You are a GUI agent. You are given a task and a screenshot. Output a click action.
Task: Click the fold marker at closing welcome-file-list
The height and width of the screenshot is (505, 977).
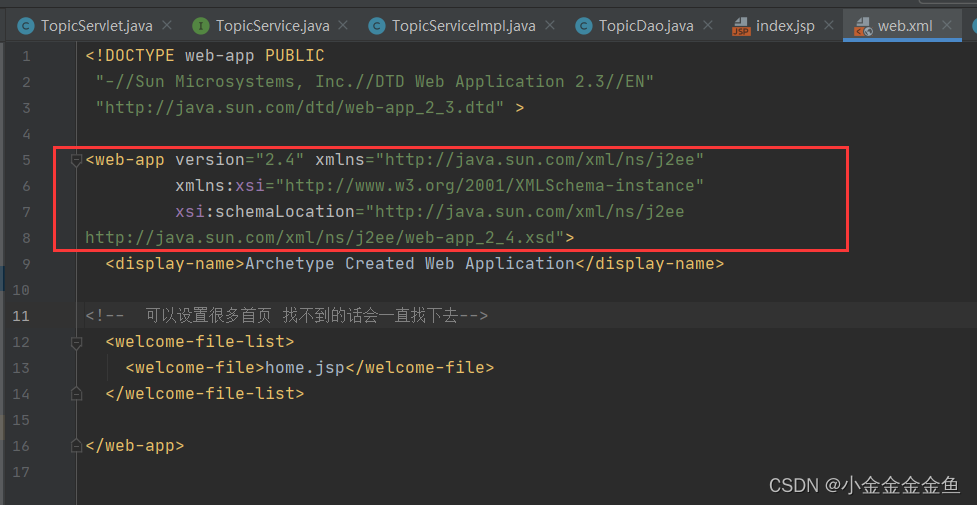point(77,394)
